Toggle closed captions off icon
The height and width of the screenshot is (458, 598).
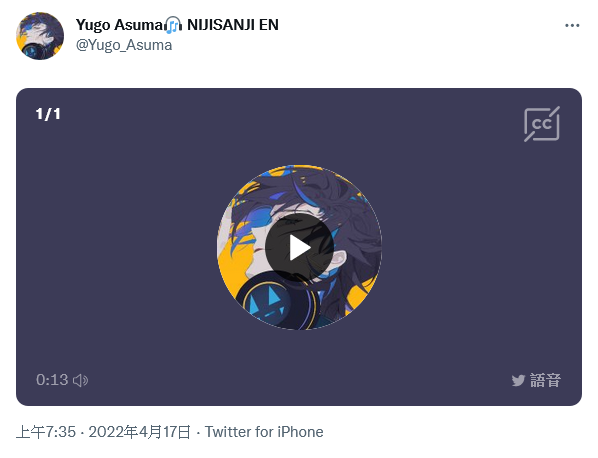coord(542,124)
